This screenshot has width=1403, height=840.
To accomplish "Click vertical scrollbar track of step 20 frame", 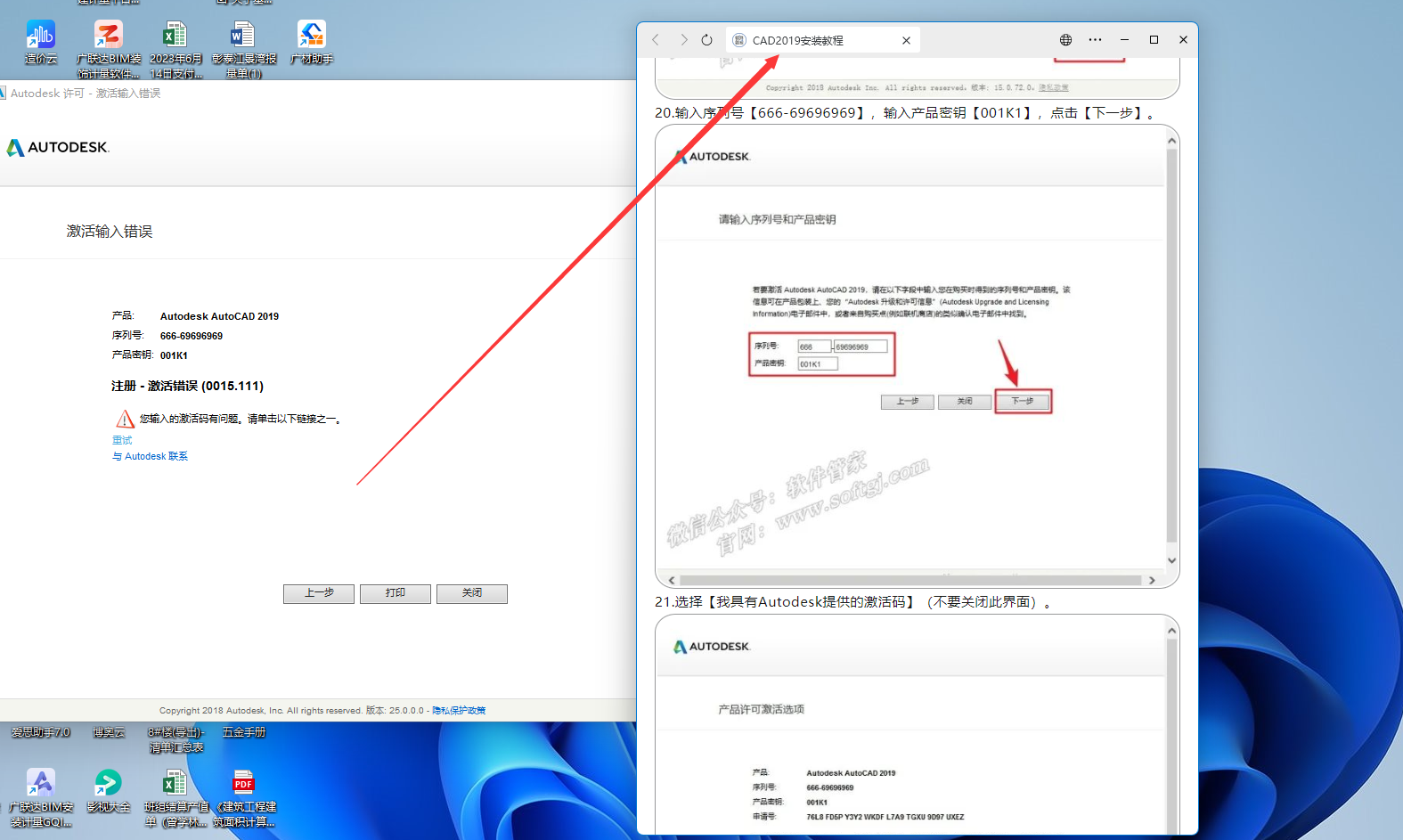I will click(x=1171, y=347).
